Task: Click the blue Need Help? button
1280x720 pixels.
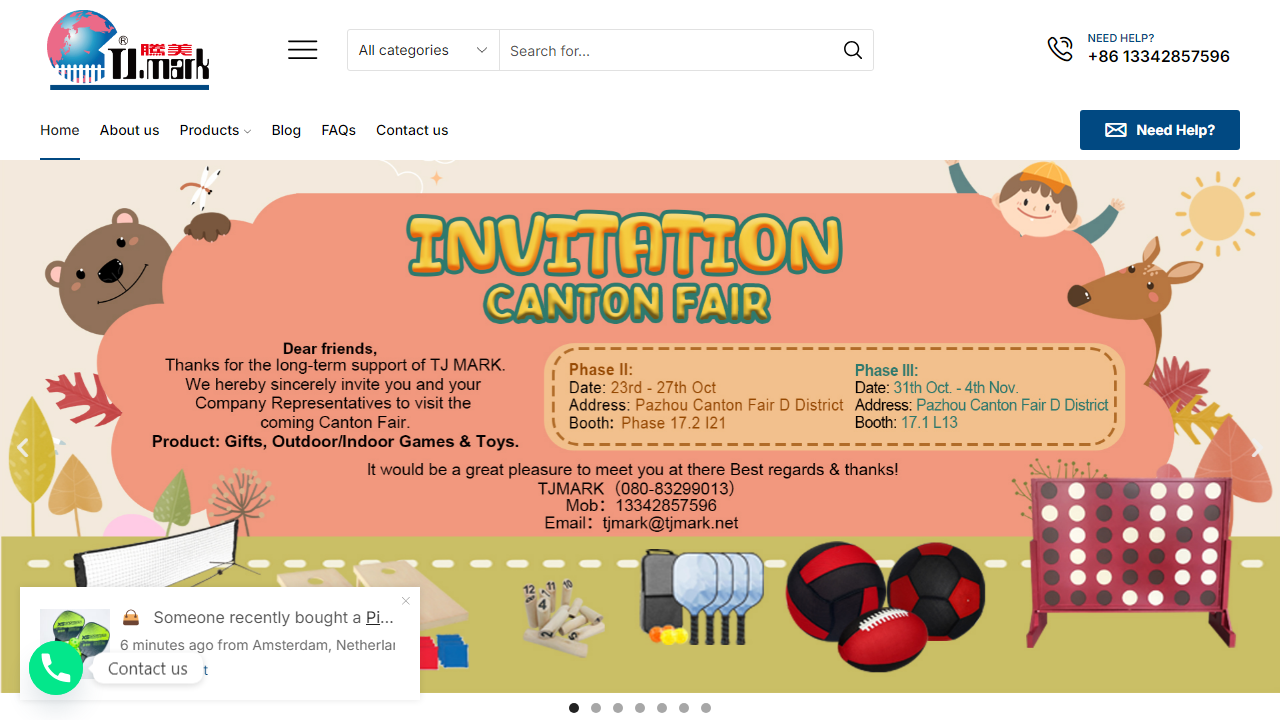Action: tap(1160, 130)
